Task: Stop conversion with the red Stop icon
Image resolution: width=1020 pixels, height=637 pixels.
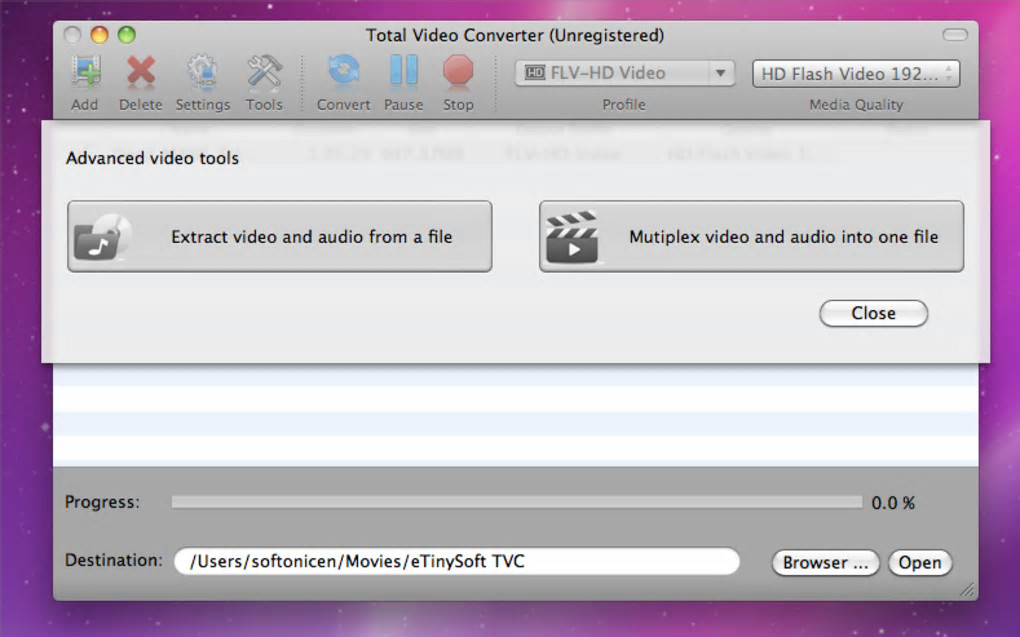Action: click(x=458, y=71)
